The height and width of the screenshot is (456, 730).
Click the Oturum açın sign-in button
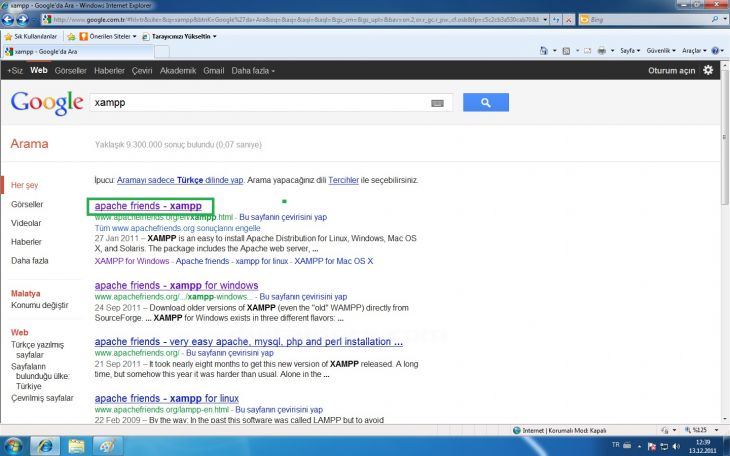[671, 71]
